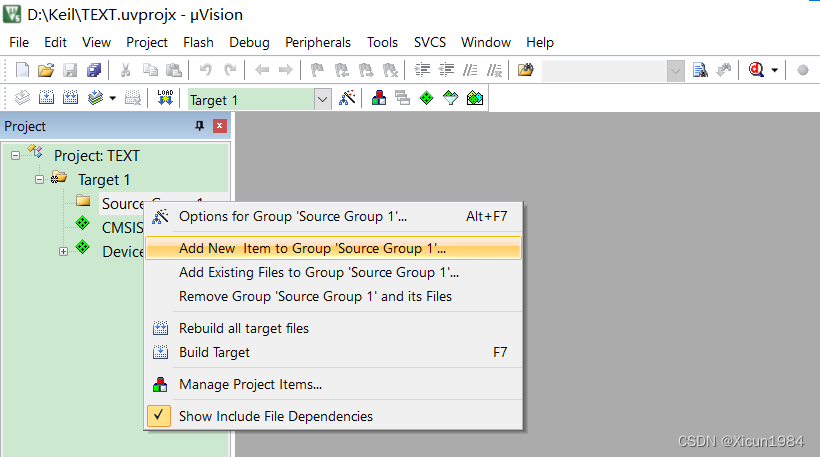Click the Build target toolbar icon
This screenshot has height=457, width=820.
(x=47, y=98)
